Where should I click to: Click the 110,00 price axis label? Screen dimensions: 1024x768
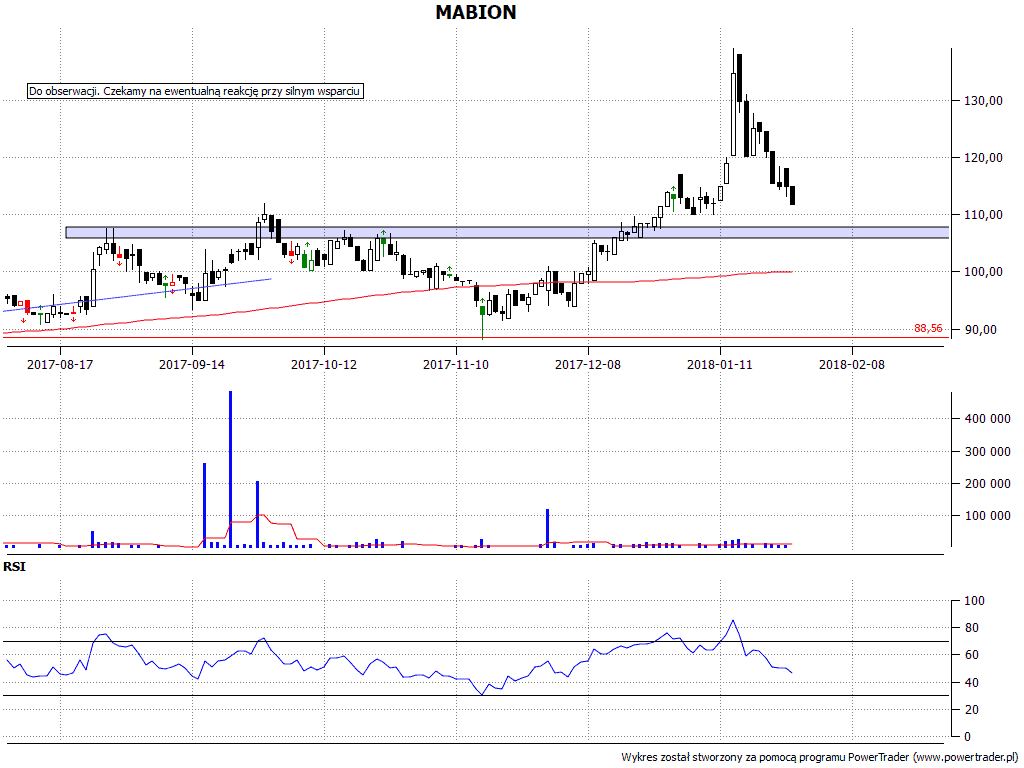click(983, 214)
